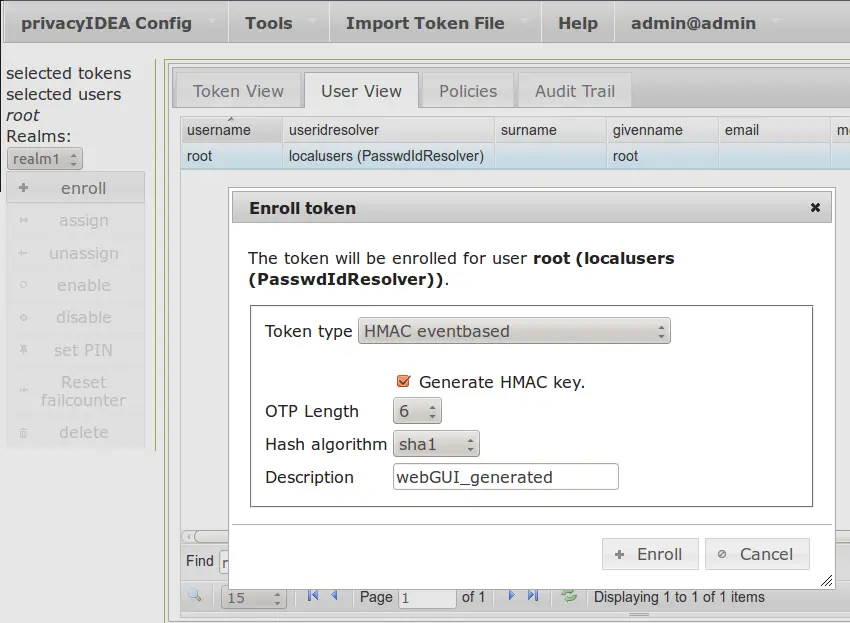Screen dimensions: 850x623
Task: Switch to the Token View tab
Action: (238, 91)
